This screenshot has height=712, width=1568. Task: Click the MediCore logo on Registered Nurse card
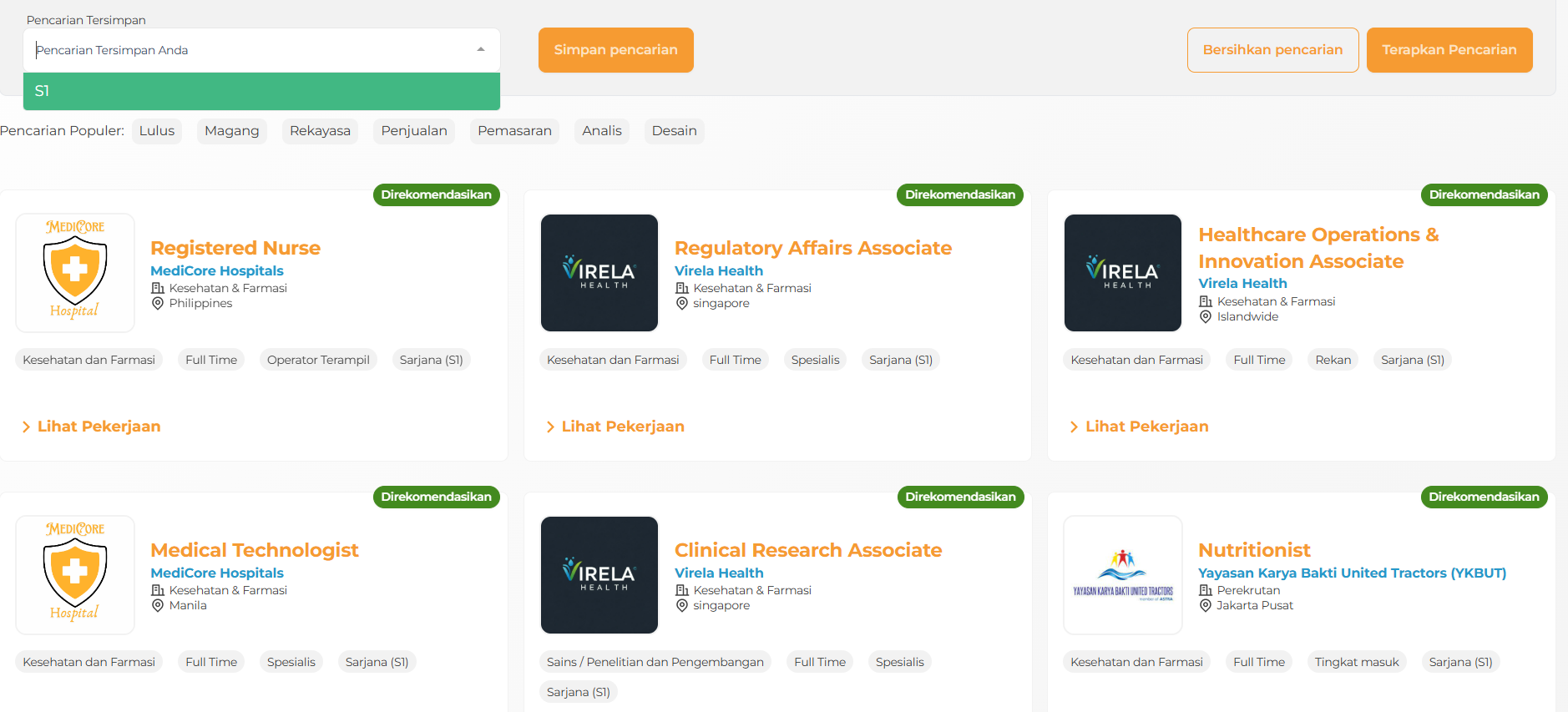[75, 272]
